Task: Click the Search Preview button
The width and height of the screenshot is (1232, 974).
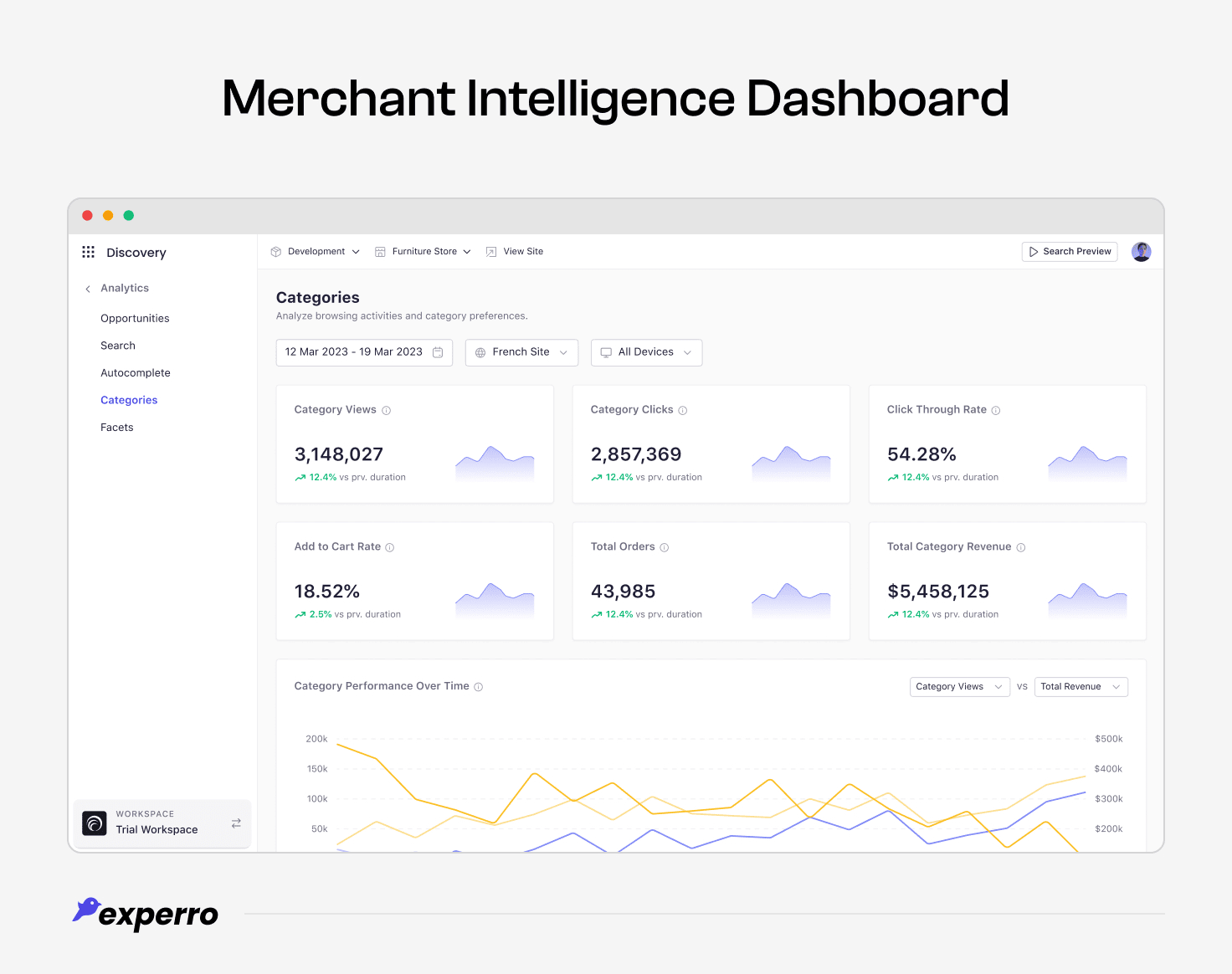Action: click(1070, 252)
